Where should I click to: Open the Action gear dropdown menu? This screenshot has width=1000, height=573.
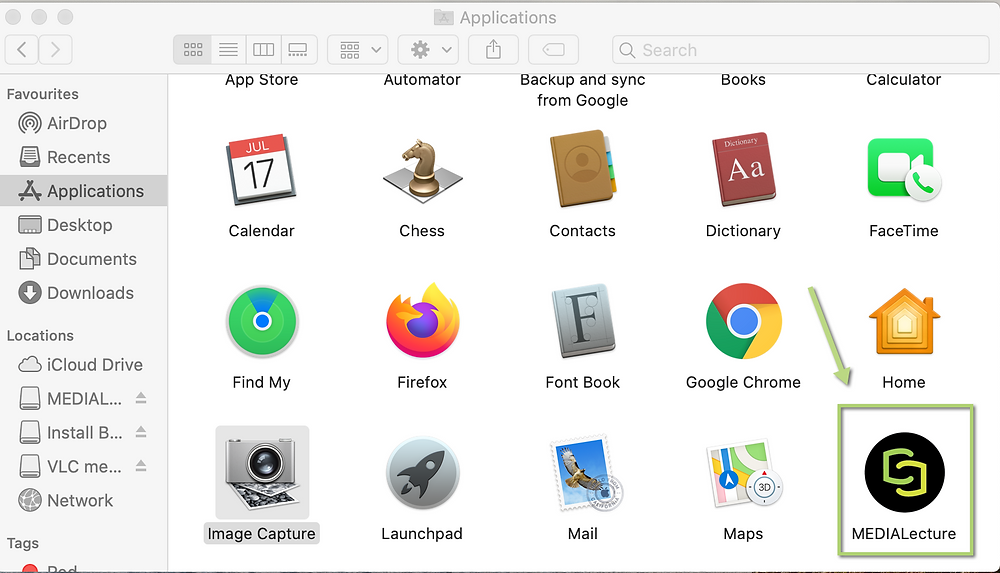[x=428, y=50]
